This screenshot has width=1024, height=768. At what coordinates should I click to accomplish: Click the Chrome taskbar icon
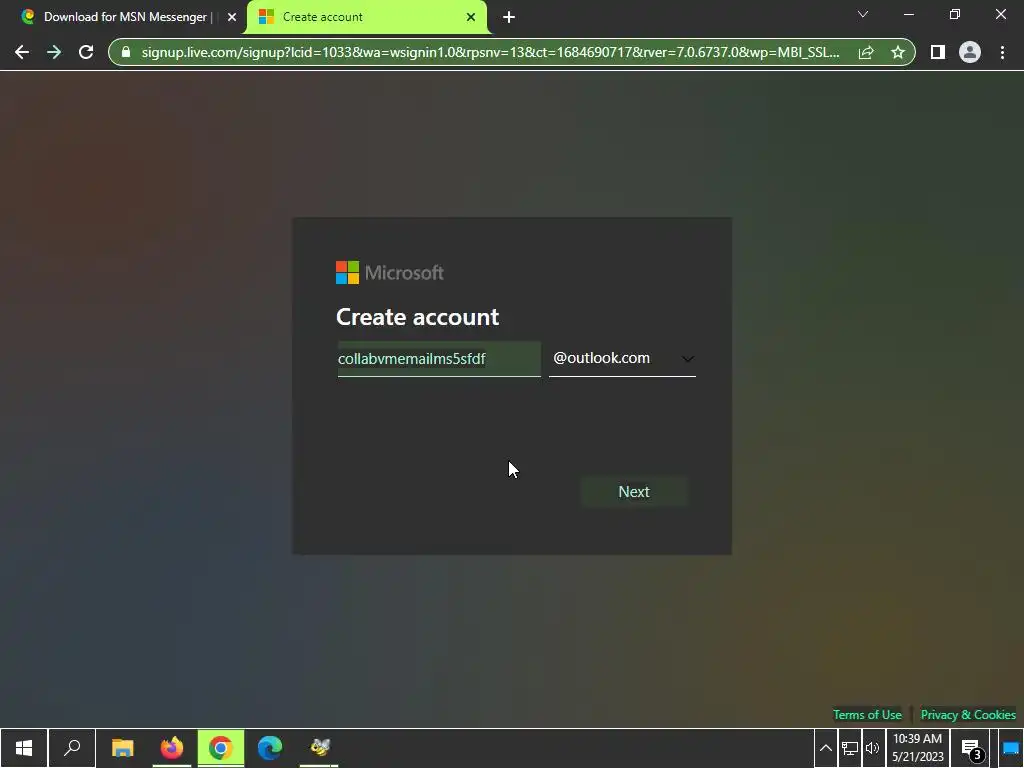tap(221, 748)
